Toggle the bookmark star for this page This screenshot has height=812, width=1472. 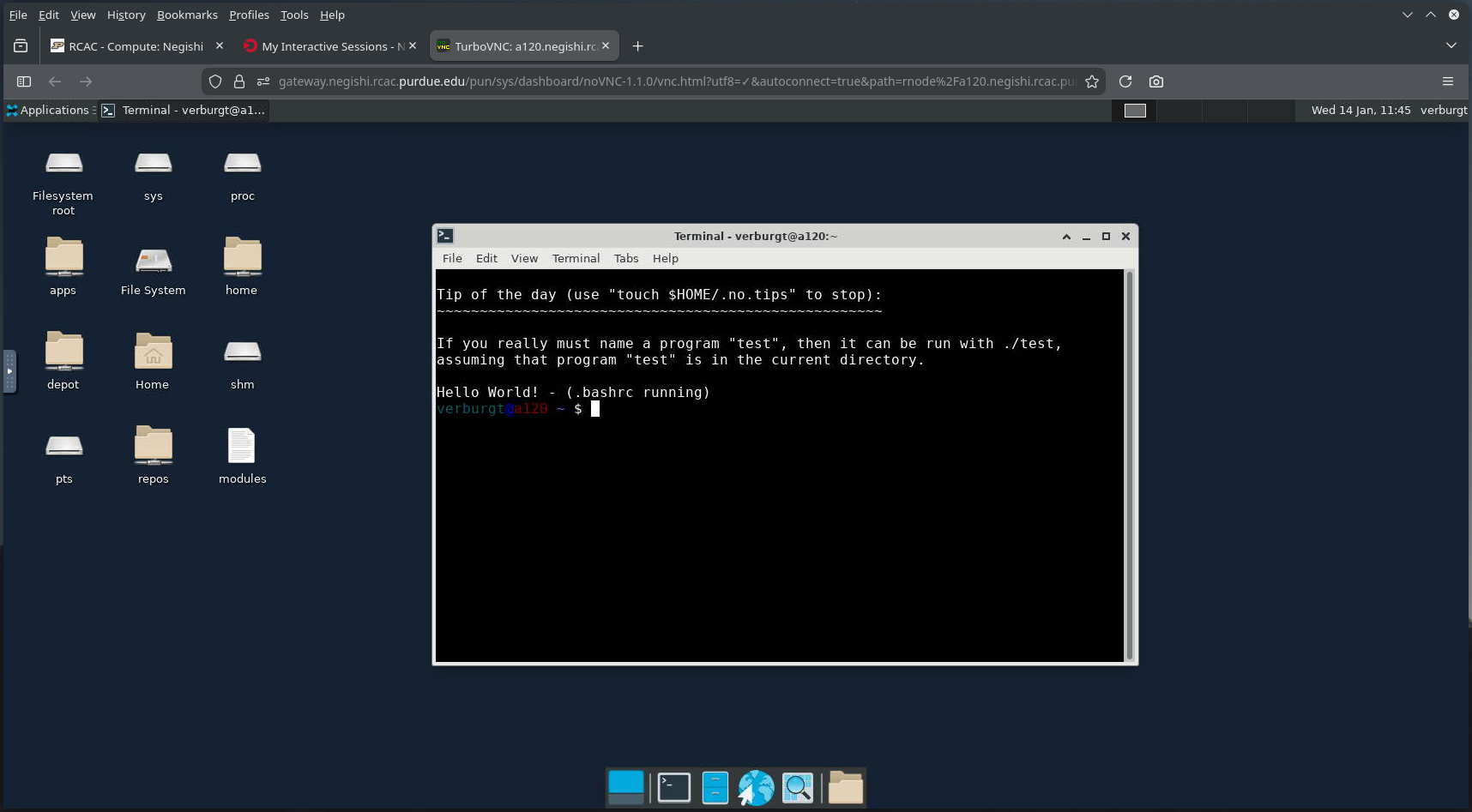pos(1092,81)
